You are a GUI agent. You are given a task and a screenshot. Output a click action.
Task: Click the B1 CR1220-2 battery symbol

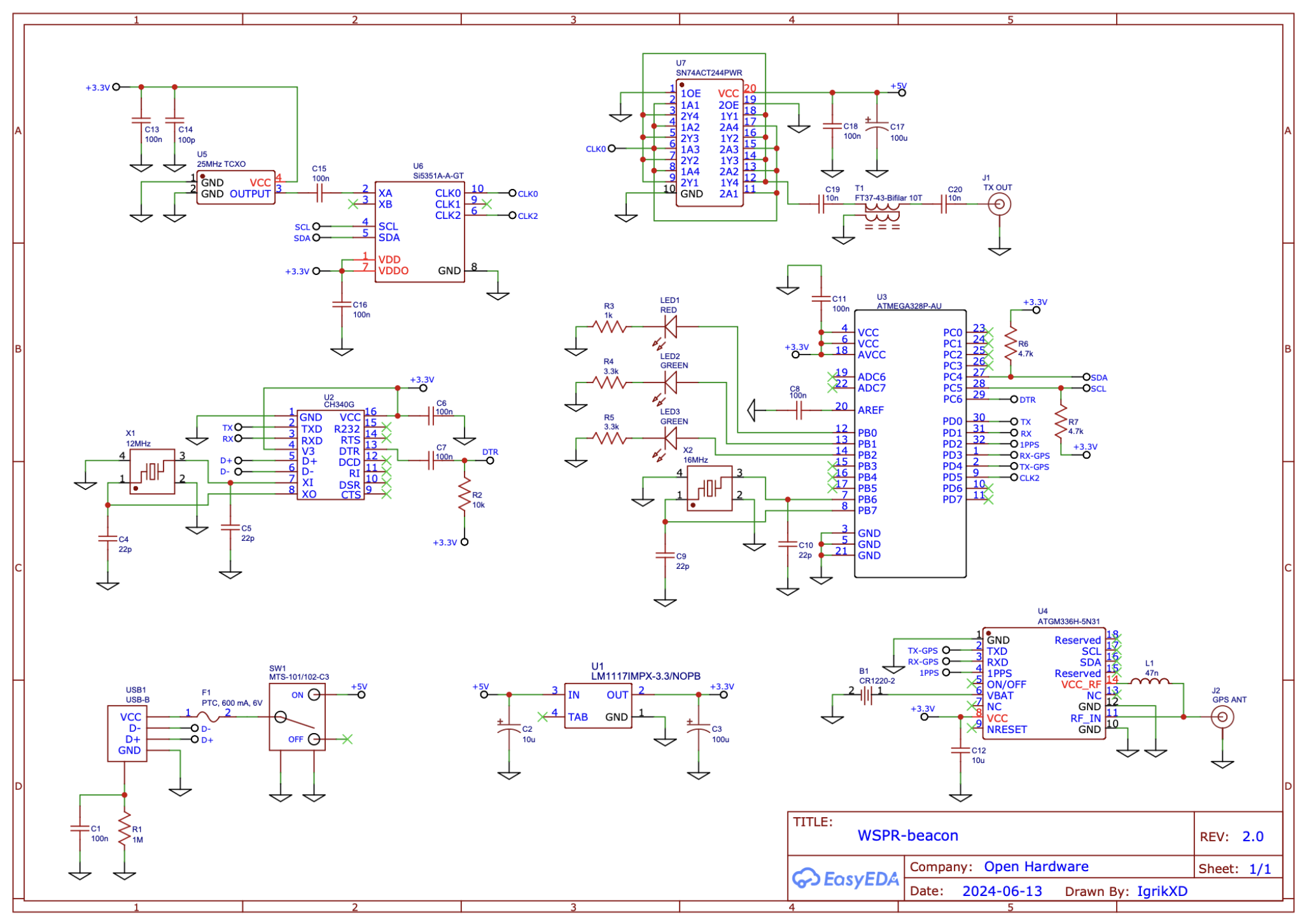tap(866, 696)
